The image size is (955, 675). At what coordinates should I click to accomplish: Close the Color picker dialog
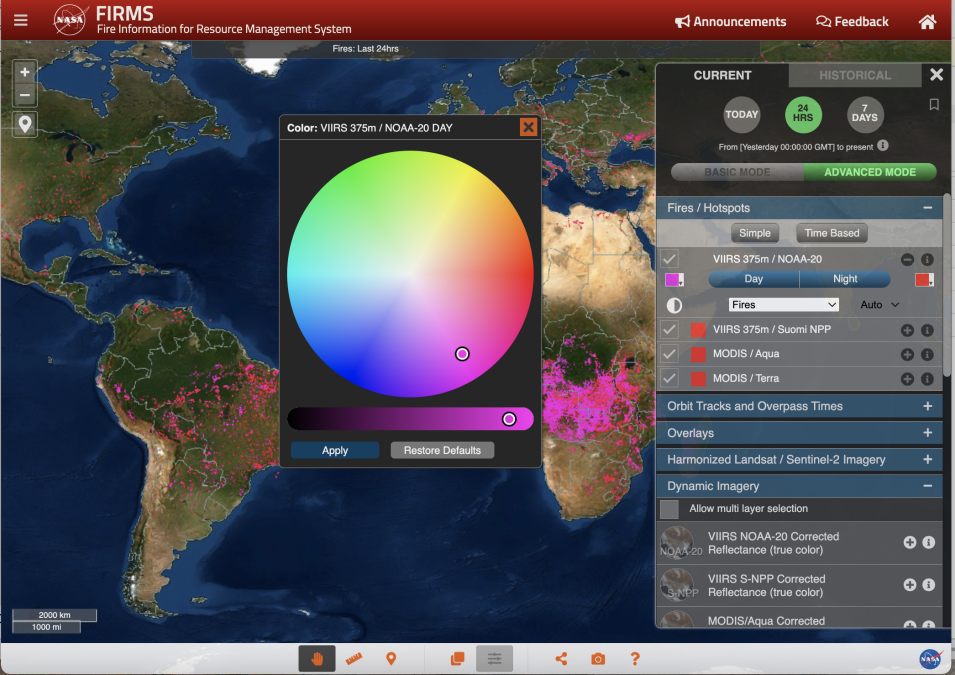click(528, 127)
